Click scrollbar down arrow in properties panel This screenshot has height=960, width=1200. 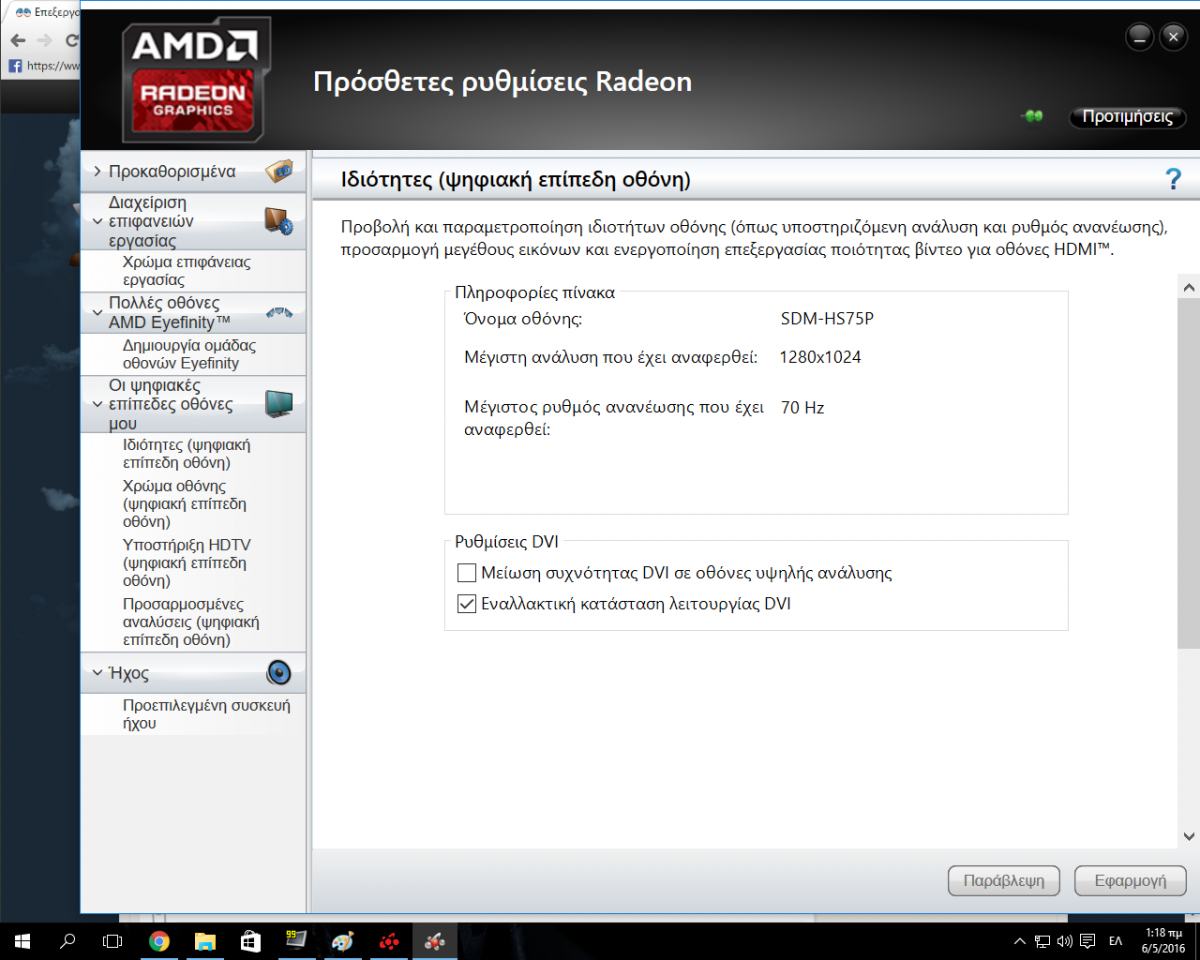coord(1188,836)
